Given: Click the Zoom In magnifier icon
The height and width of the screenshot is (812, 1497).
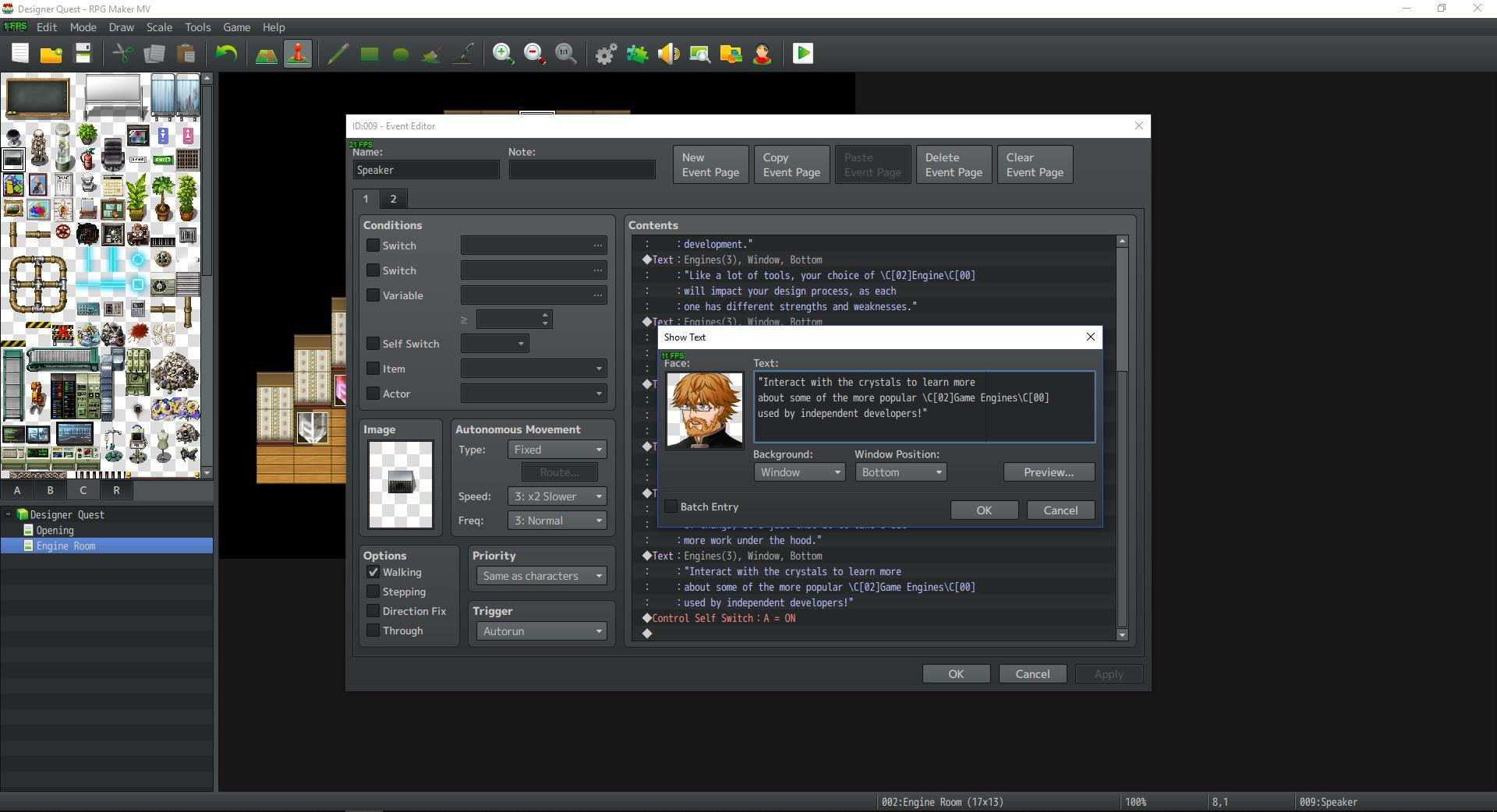Looking at the screenshot, I should click(504, 54).
